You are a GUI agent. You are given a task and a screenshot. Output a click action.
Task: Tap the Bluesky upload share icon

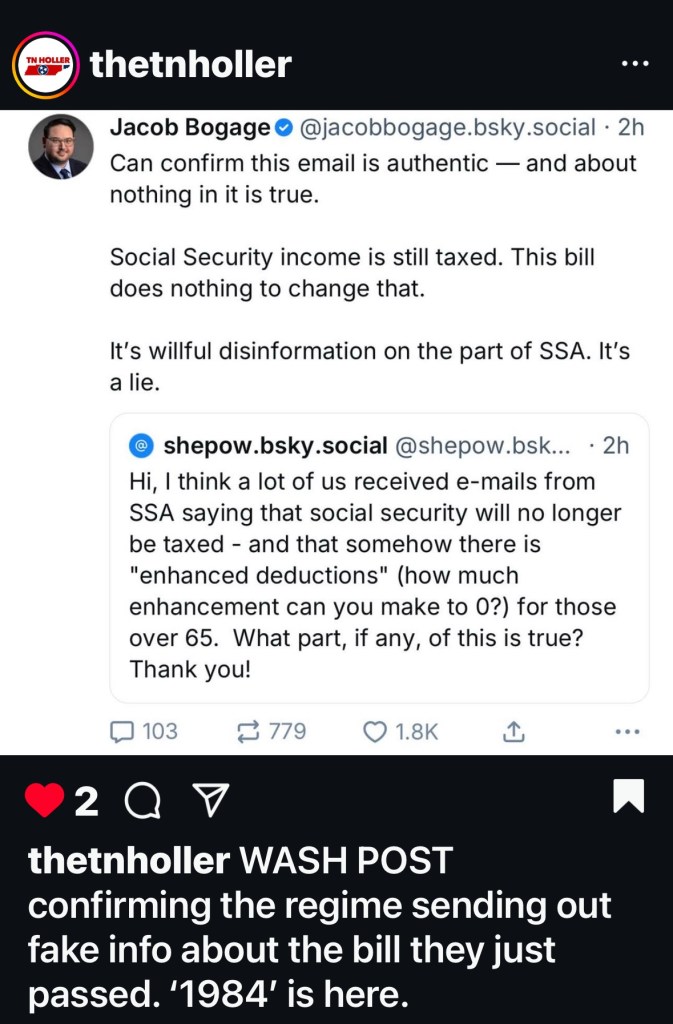pyautogui.click(x=512, y=732)
